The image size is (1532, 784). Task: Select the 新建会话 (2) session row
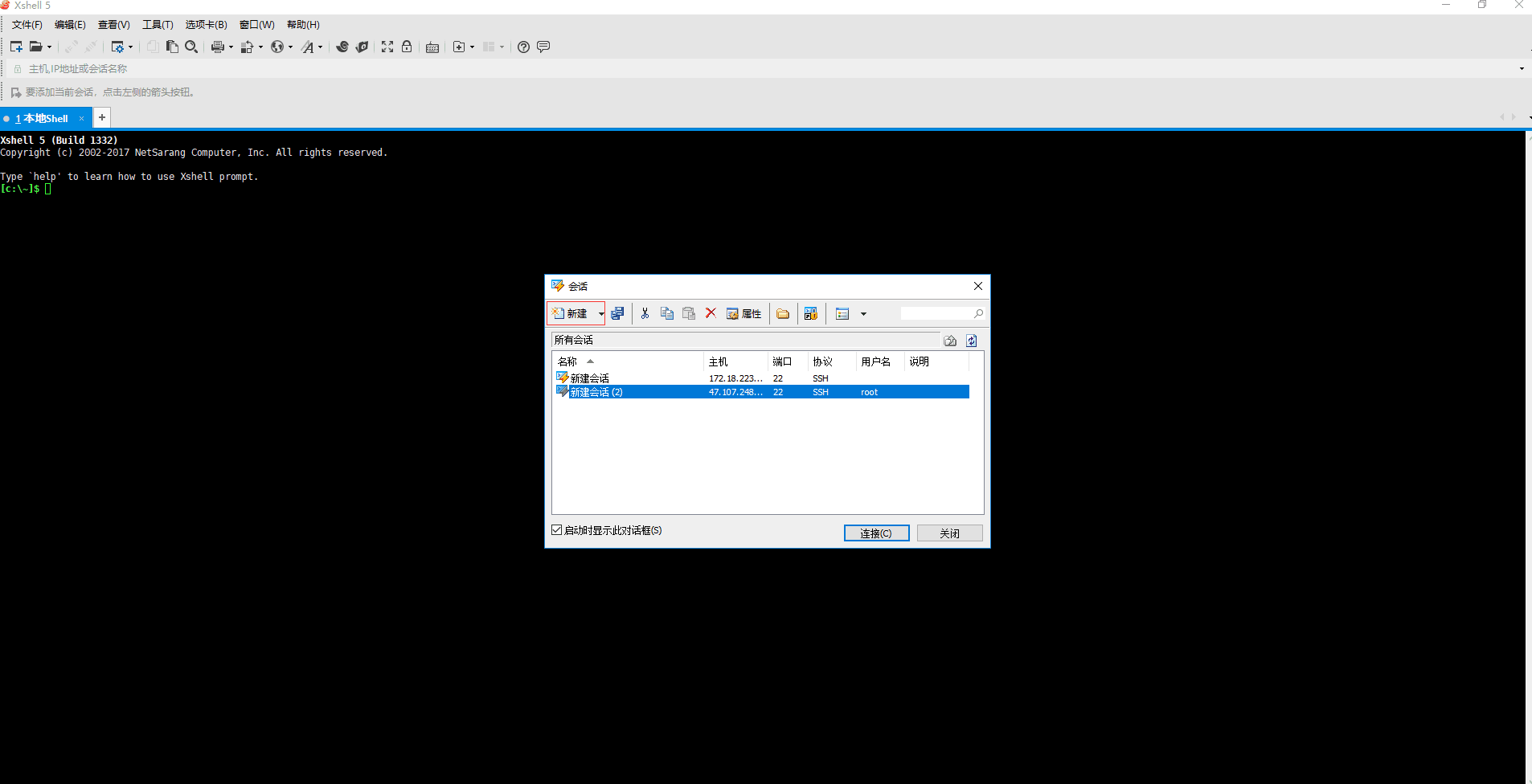pos(761,392)
